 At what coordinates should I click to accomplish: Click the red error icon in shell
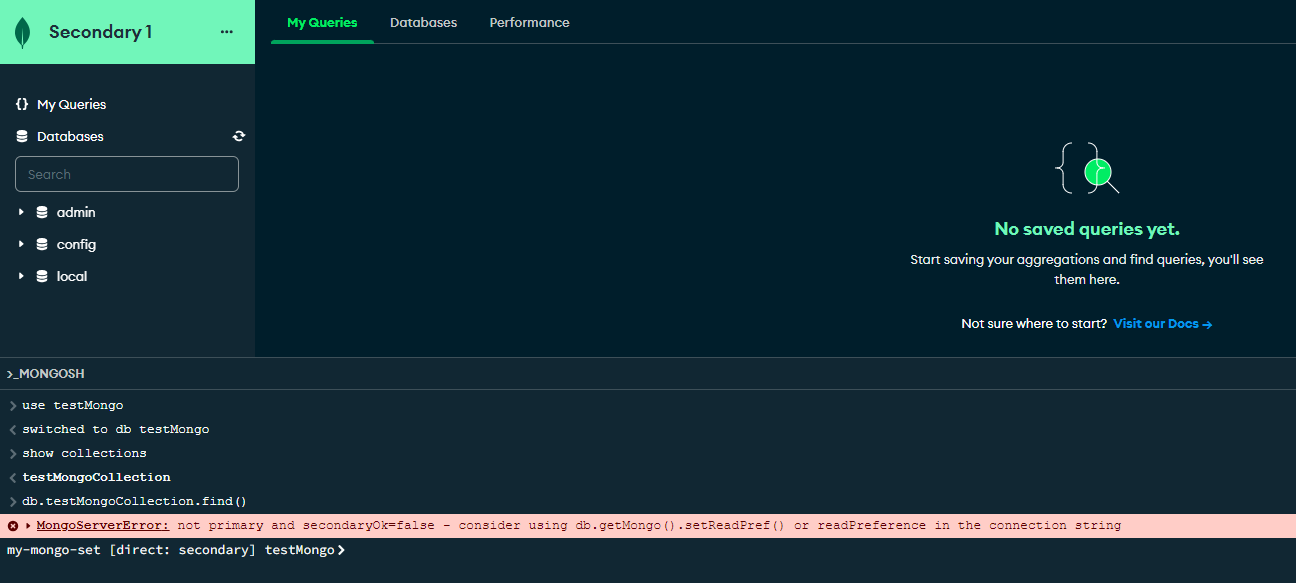click(13, 526)
